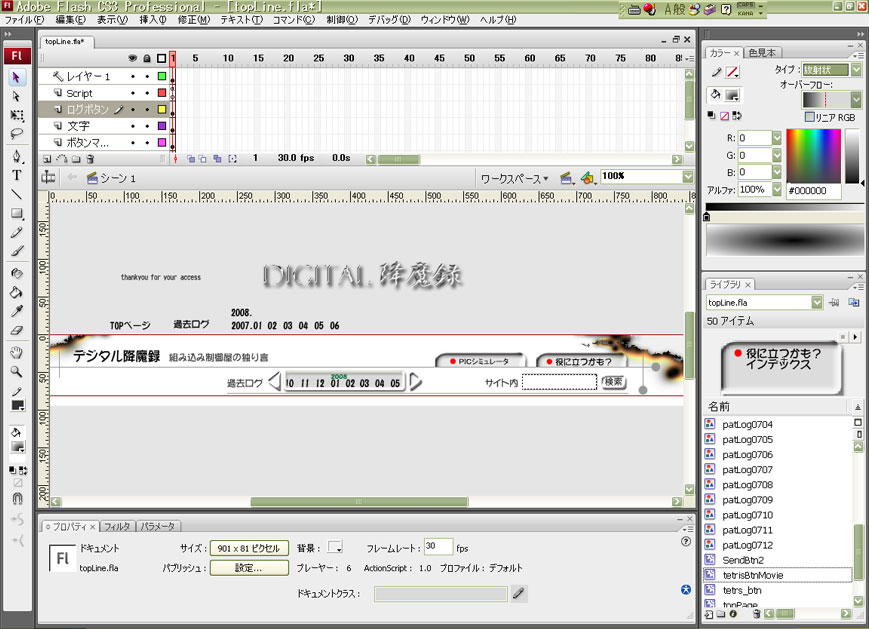Open the タイプ gradient type dropdown
Viewport: 869px width, 629px height.
[x=826, y=71]
